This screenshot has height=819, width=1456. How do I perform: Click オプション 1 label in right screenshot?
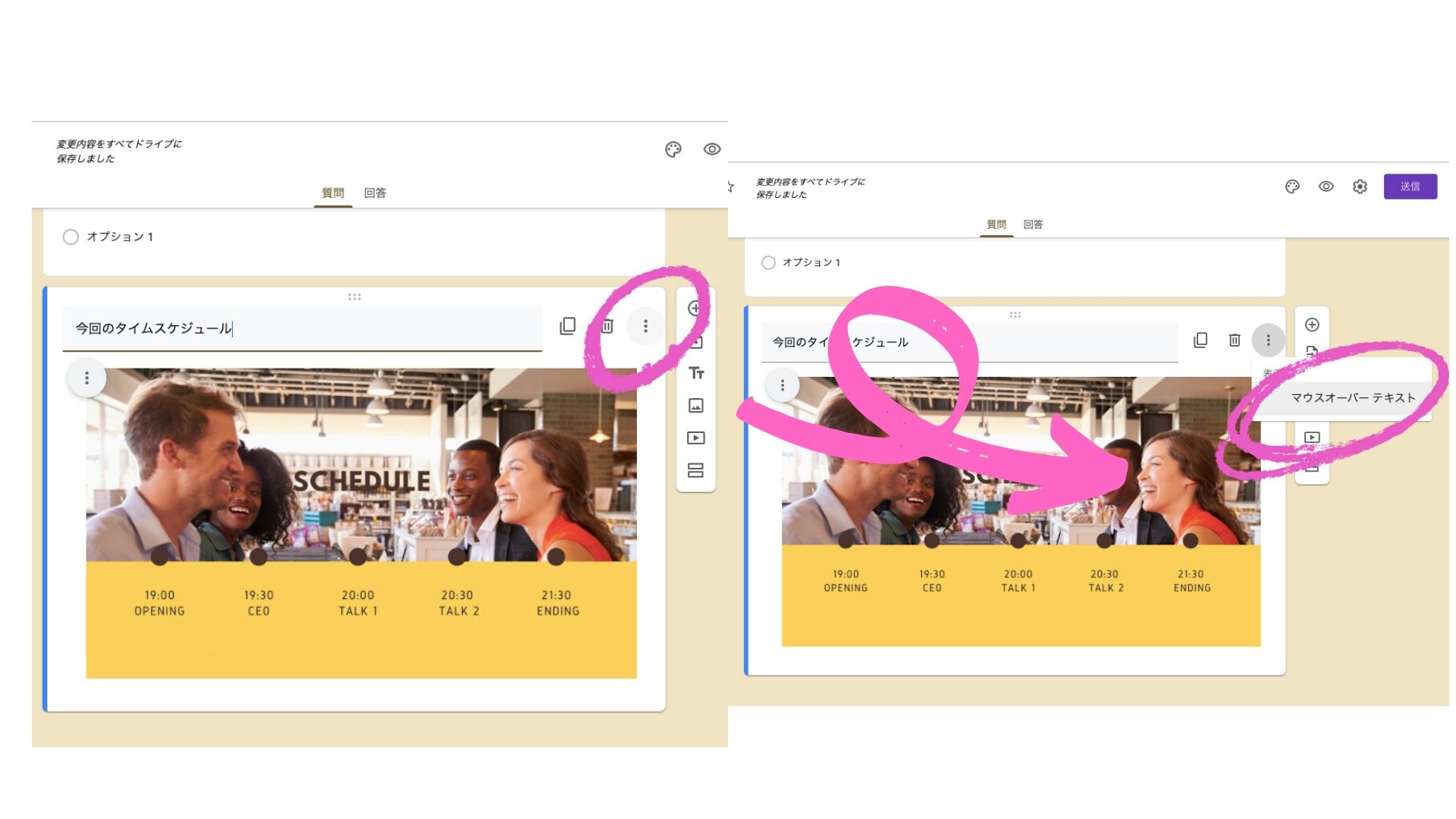pos(811,262)
